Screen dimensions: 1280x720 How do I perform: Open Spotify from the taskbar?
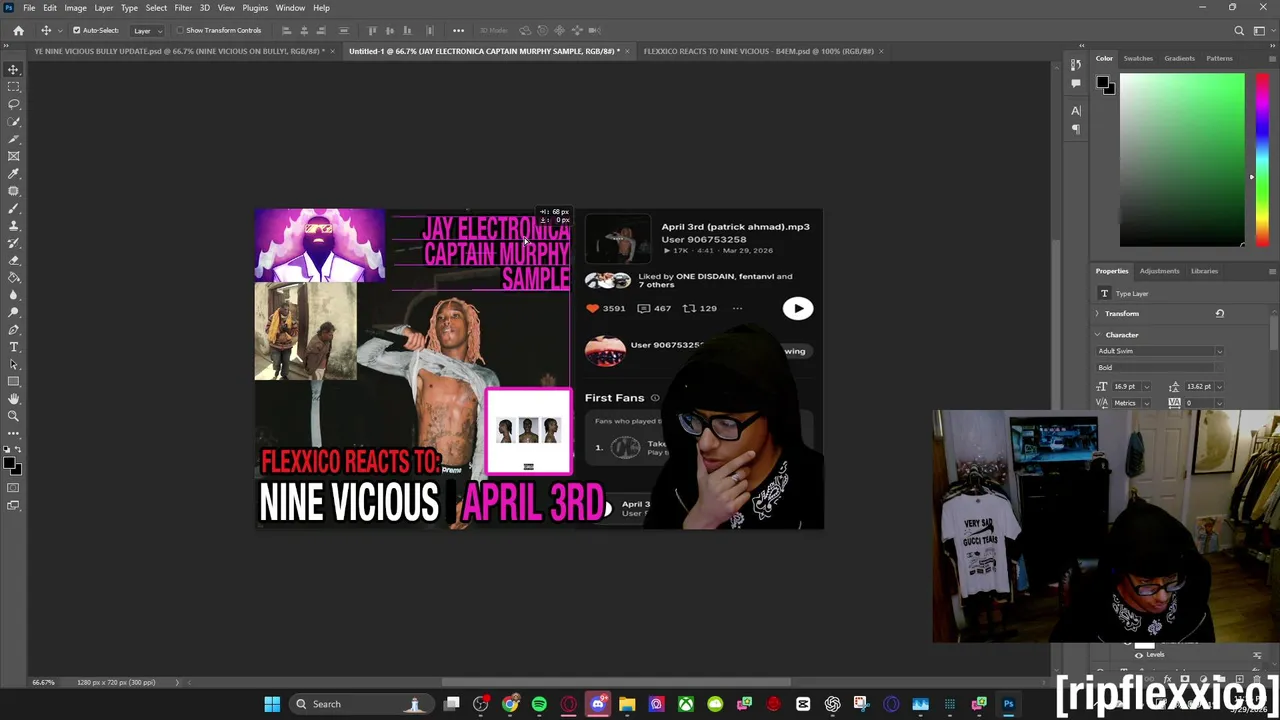(539, 704)
